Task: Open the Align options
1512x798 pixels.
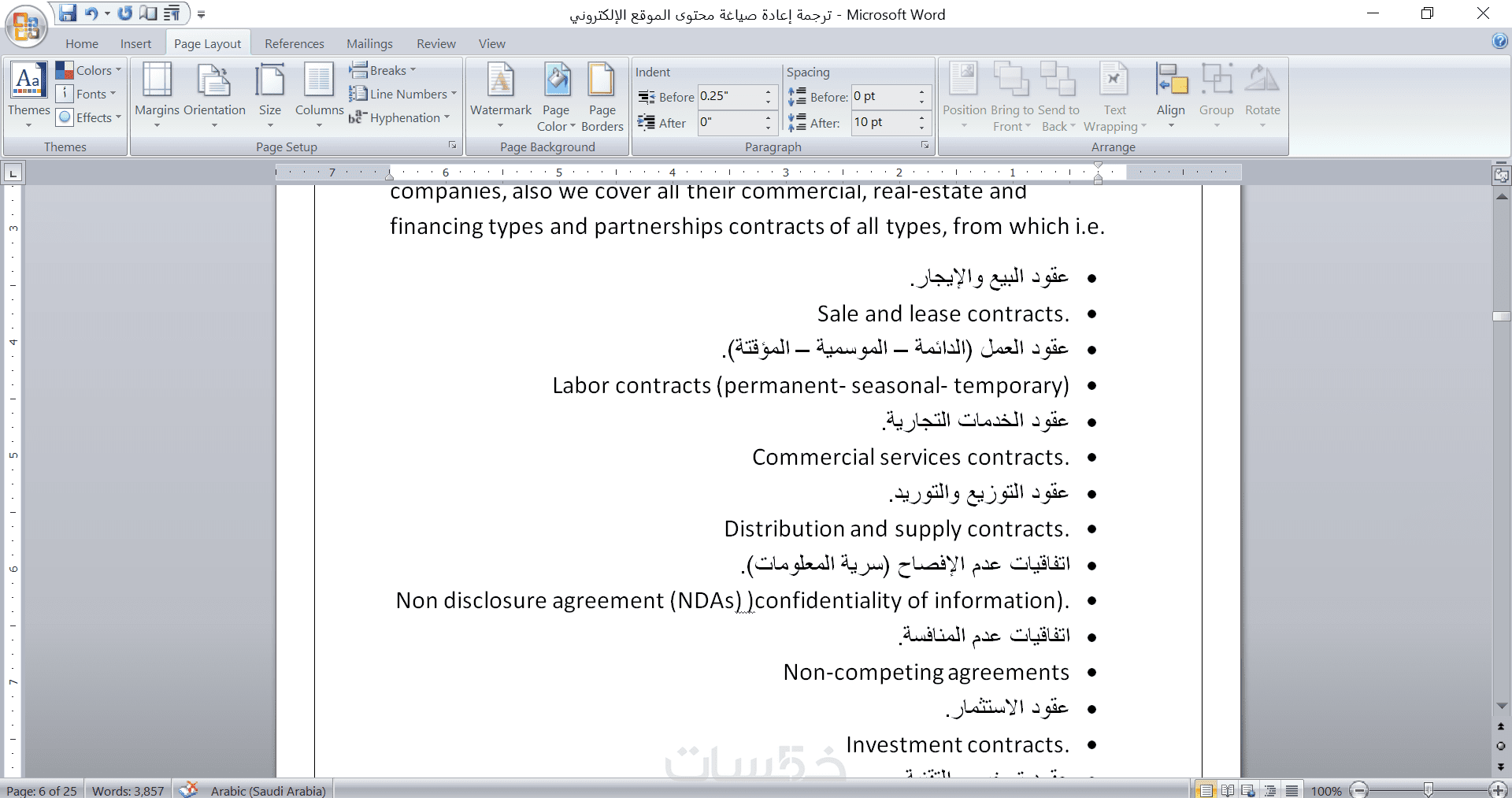Action: pos(1171,95)
